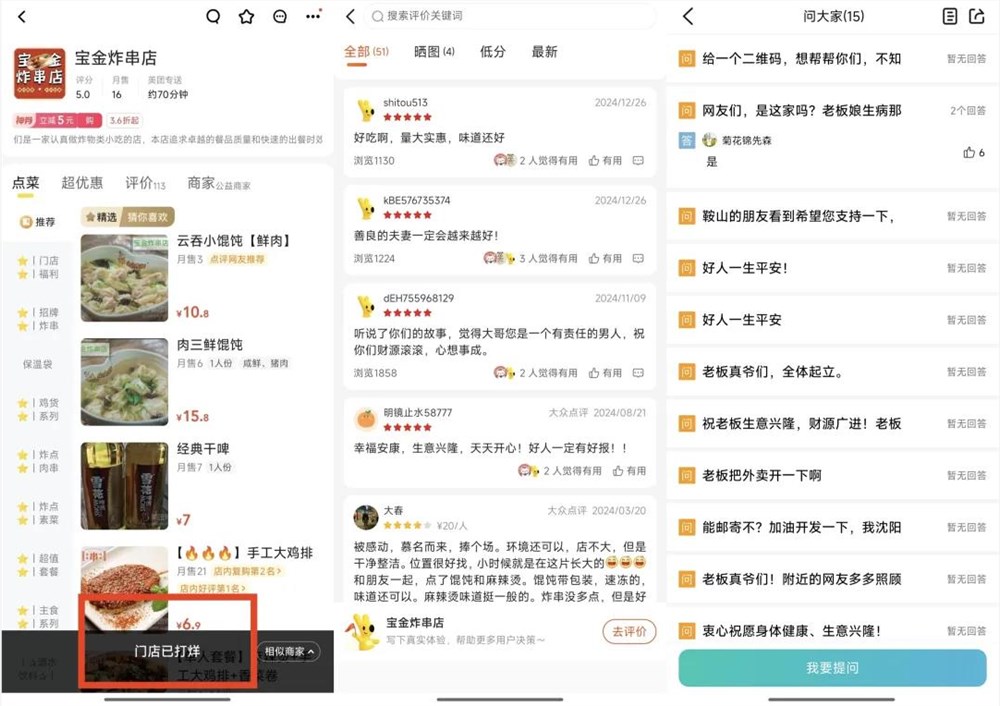Tap the 宝金炸串店 store logo
The width and height of the screenshot is (1000, 706).
40,73
